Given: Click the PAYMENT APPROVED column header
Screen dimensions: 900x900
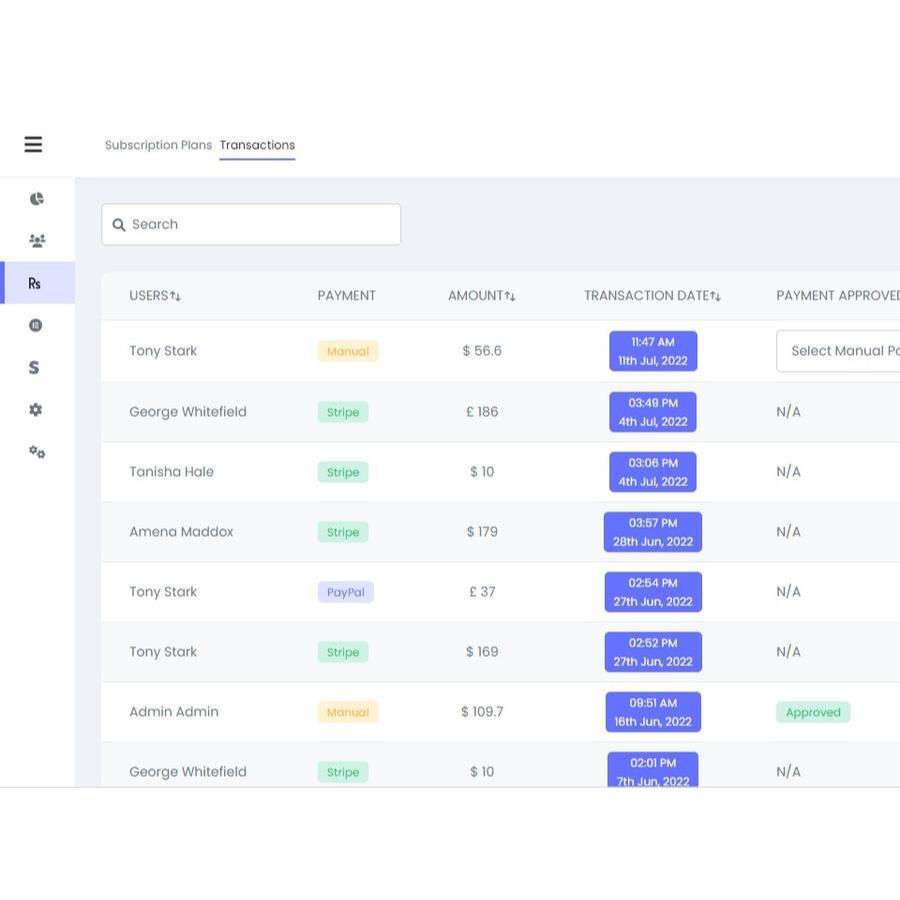Looking at the screenshot, I should pos(838,296).
